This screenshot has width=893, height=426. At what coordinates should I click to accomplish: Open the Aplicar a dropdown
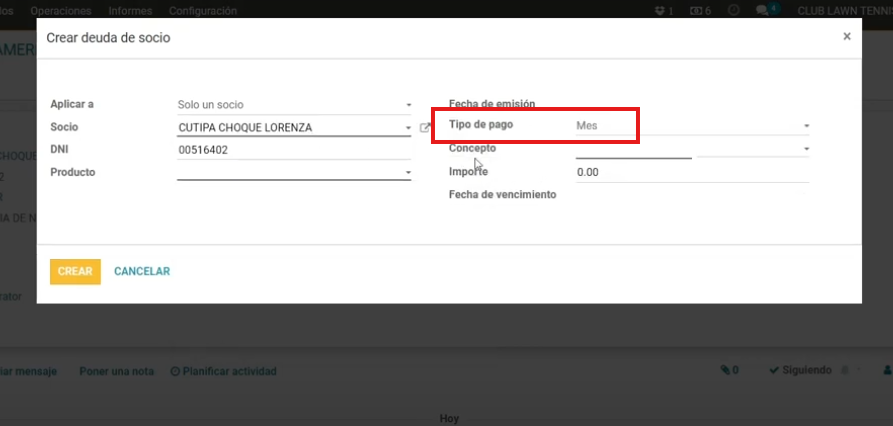[294, 105]
